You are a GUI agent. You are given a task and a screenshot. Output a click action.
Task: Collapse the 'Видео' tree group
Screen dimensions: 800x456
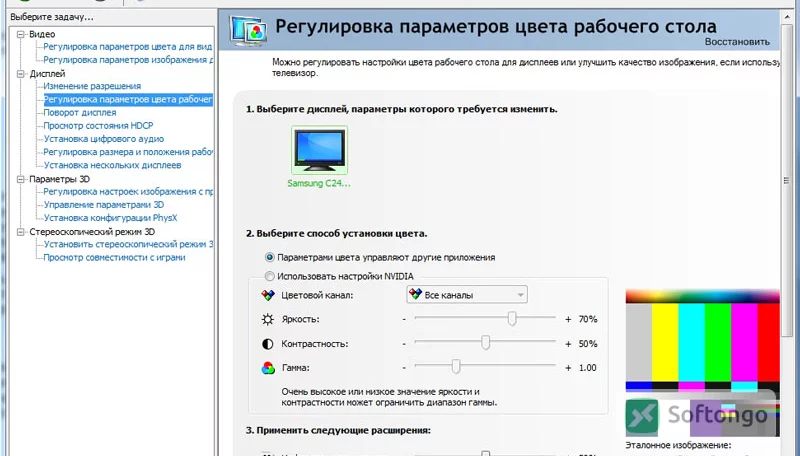pyautogui.click(x=21, y=34)
